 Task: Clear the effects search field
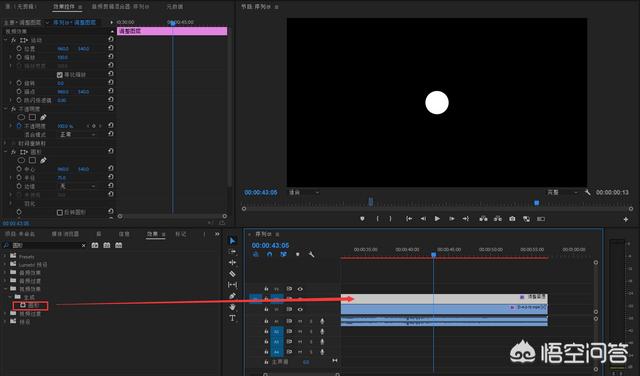(x=84, y=245)
